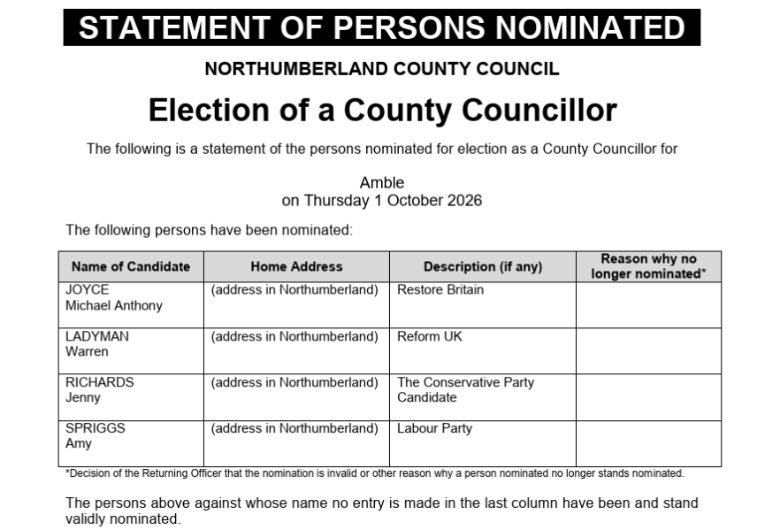Click the SPRIGGS Amy candidate cell
This screenshot has width=768, height=532.
(131, 443)
